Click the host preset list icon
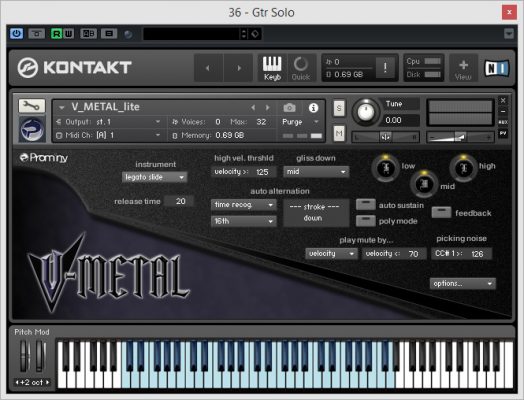 [109, 34]
